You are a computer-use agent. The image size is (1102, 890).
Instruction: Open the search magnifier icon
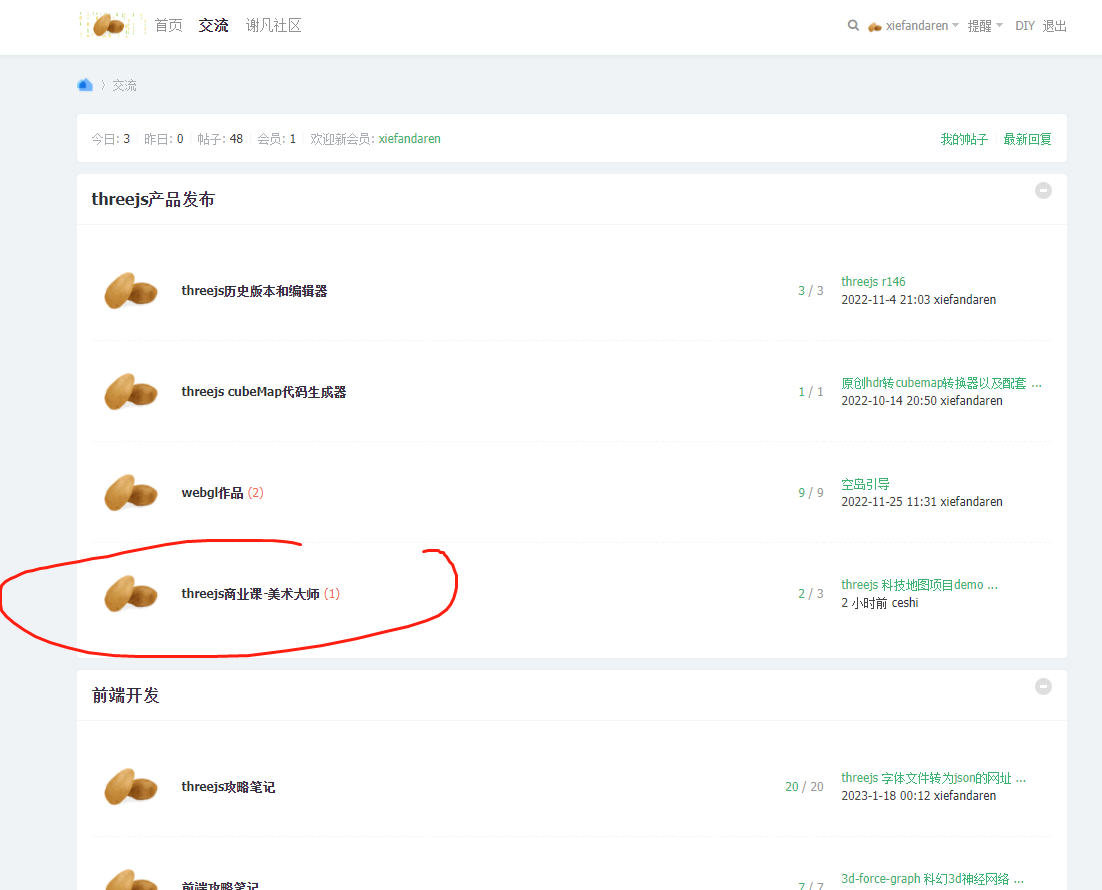click(853, 25)
